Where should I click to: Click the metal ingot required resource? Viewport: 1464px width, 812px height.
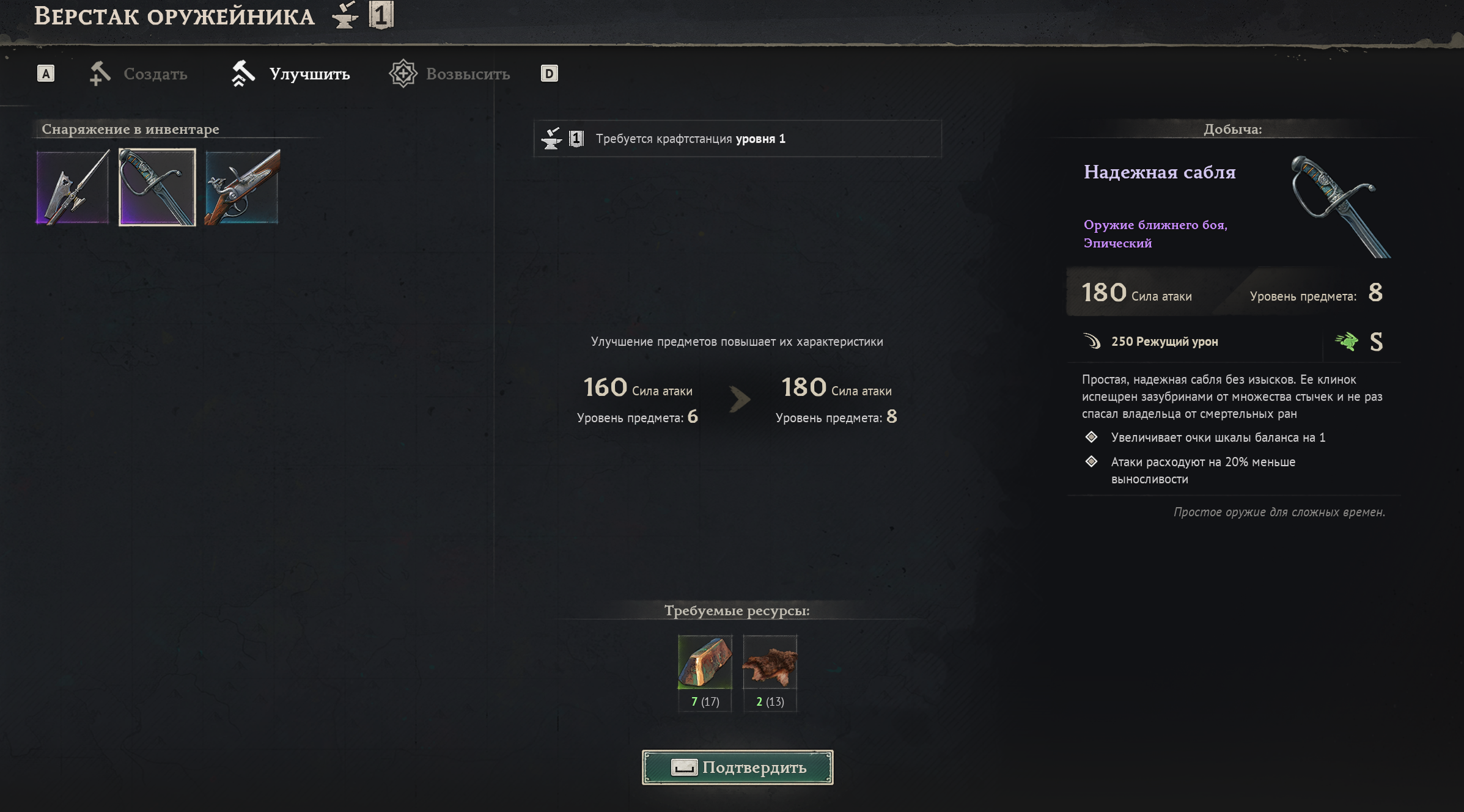coord(705,662)
